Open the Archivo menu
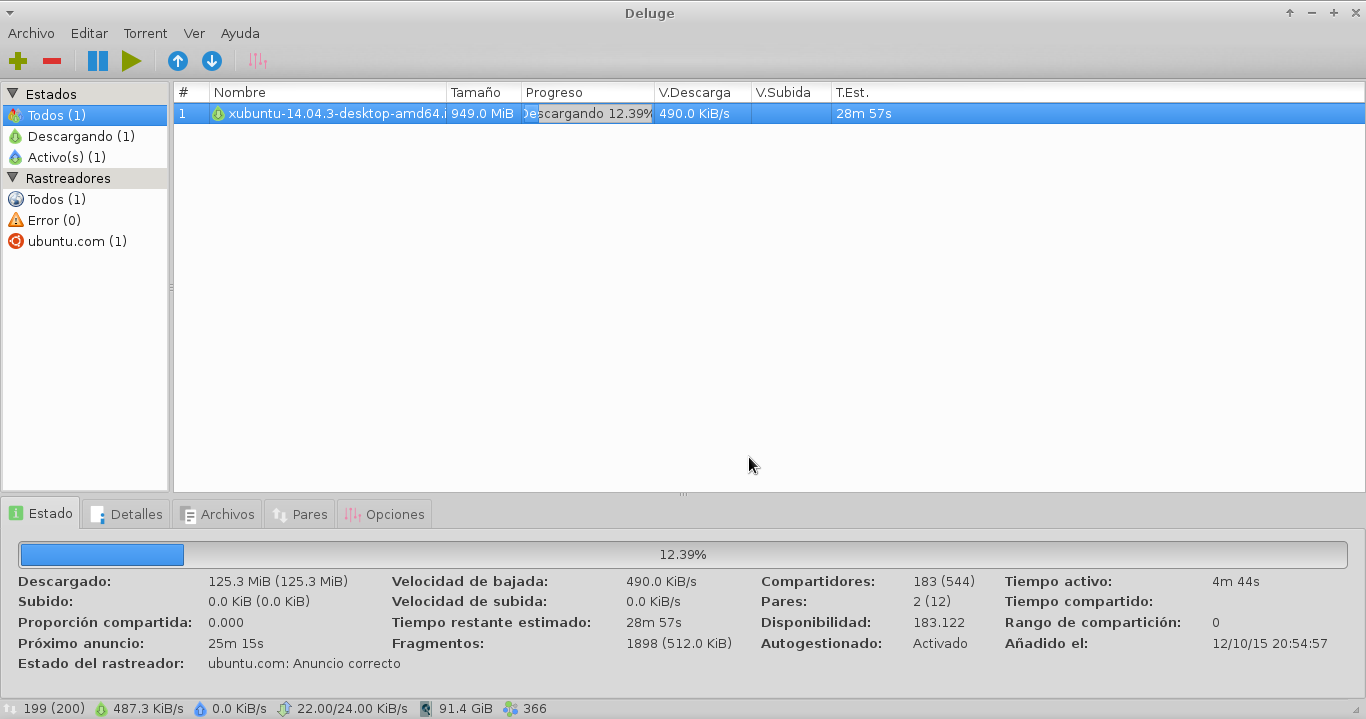The image size is (1366, 719). click(31, 33)
